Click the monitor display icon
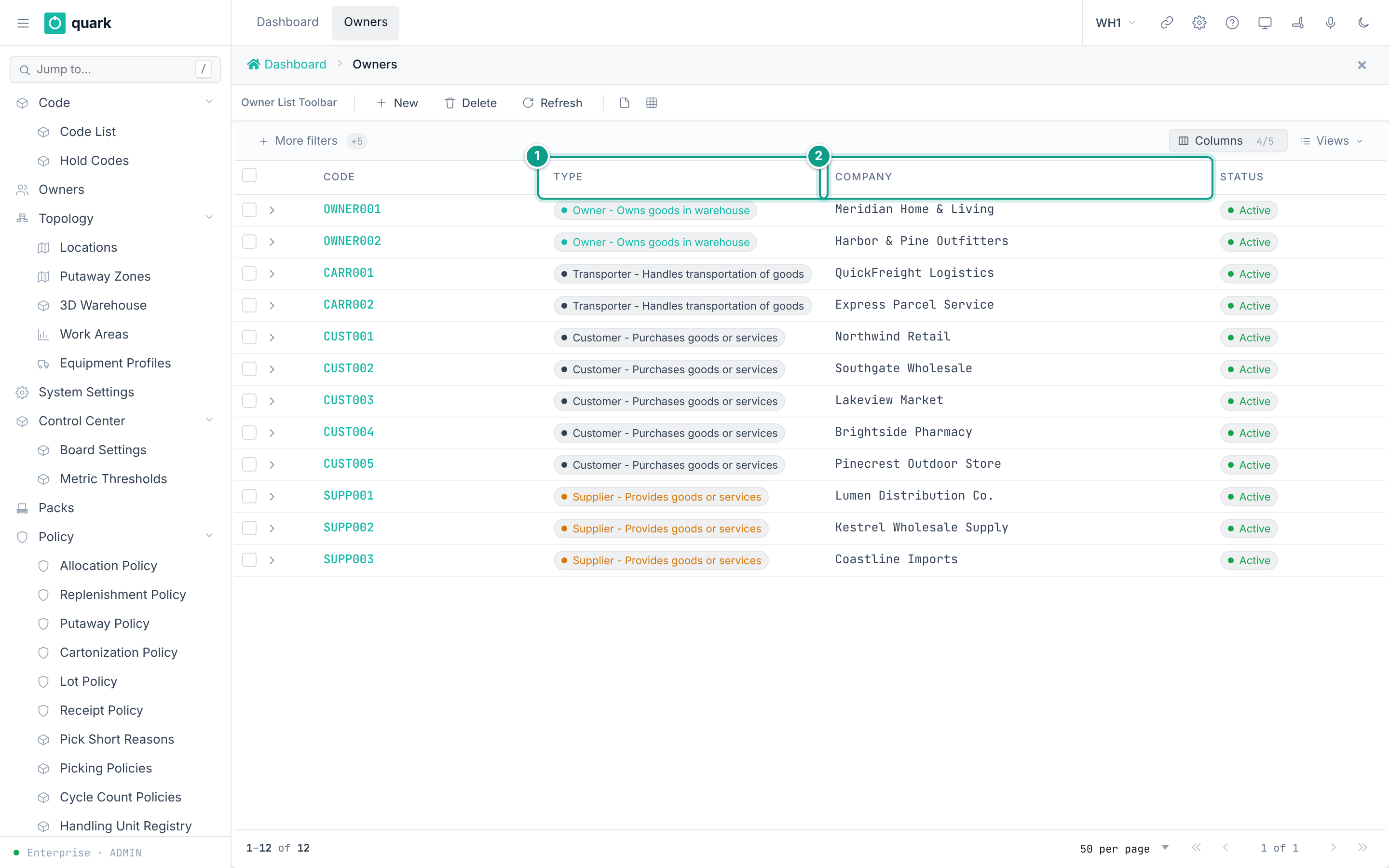This screenshot has height=868, width=1389. click(1265, 23)
